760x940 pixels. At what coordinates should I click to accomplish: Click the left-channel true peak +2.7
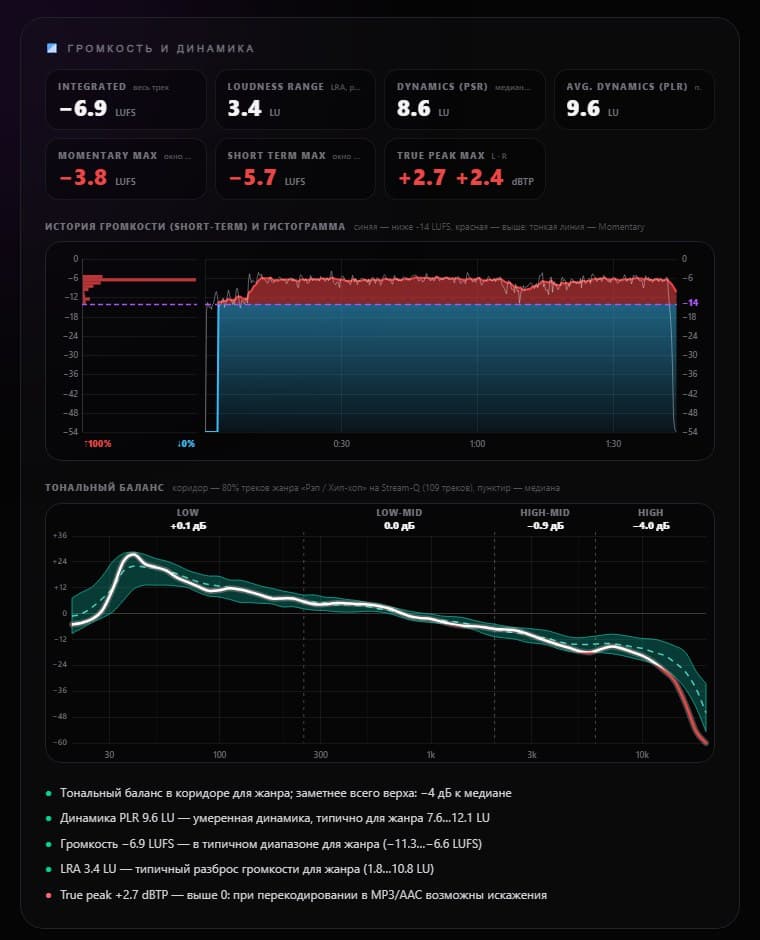tap(422, 178)
